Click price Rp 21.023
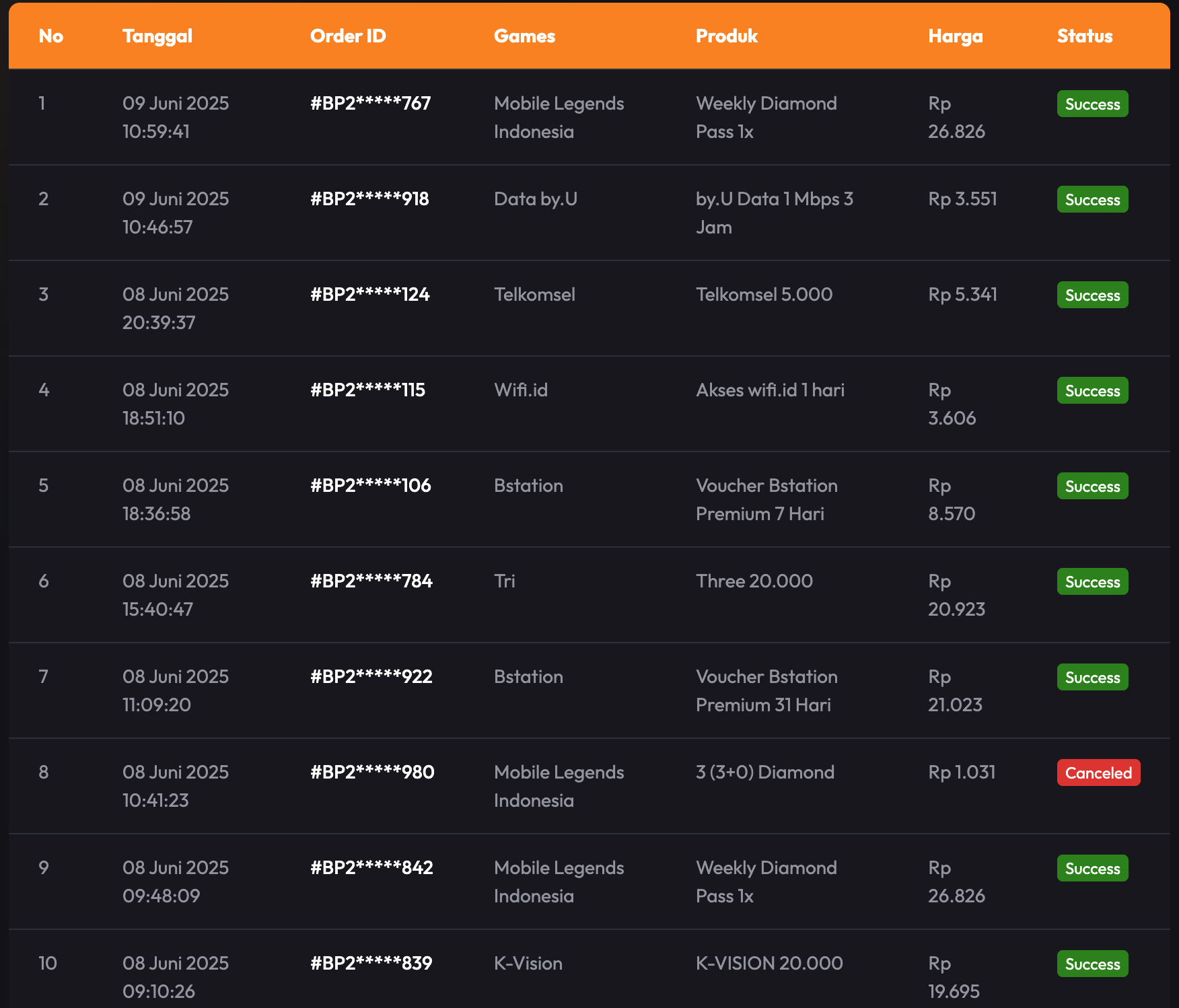 [956, 691]
